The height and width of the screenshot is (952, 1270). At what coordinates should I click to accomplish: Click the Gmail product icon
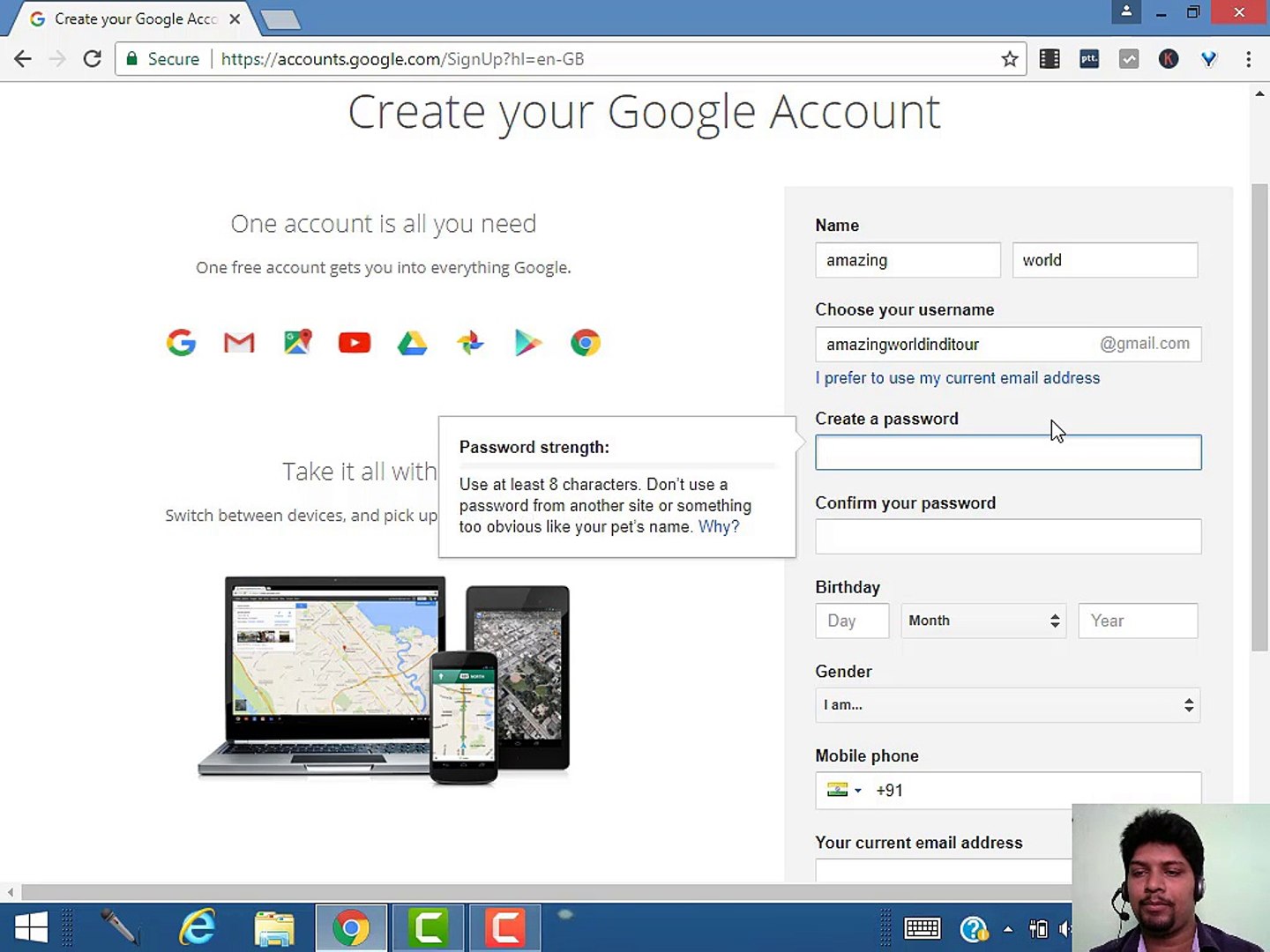click(x=239, y=343)
